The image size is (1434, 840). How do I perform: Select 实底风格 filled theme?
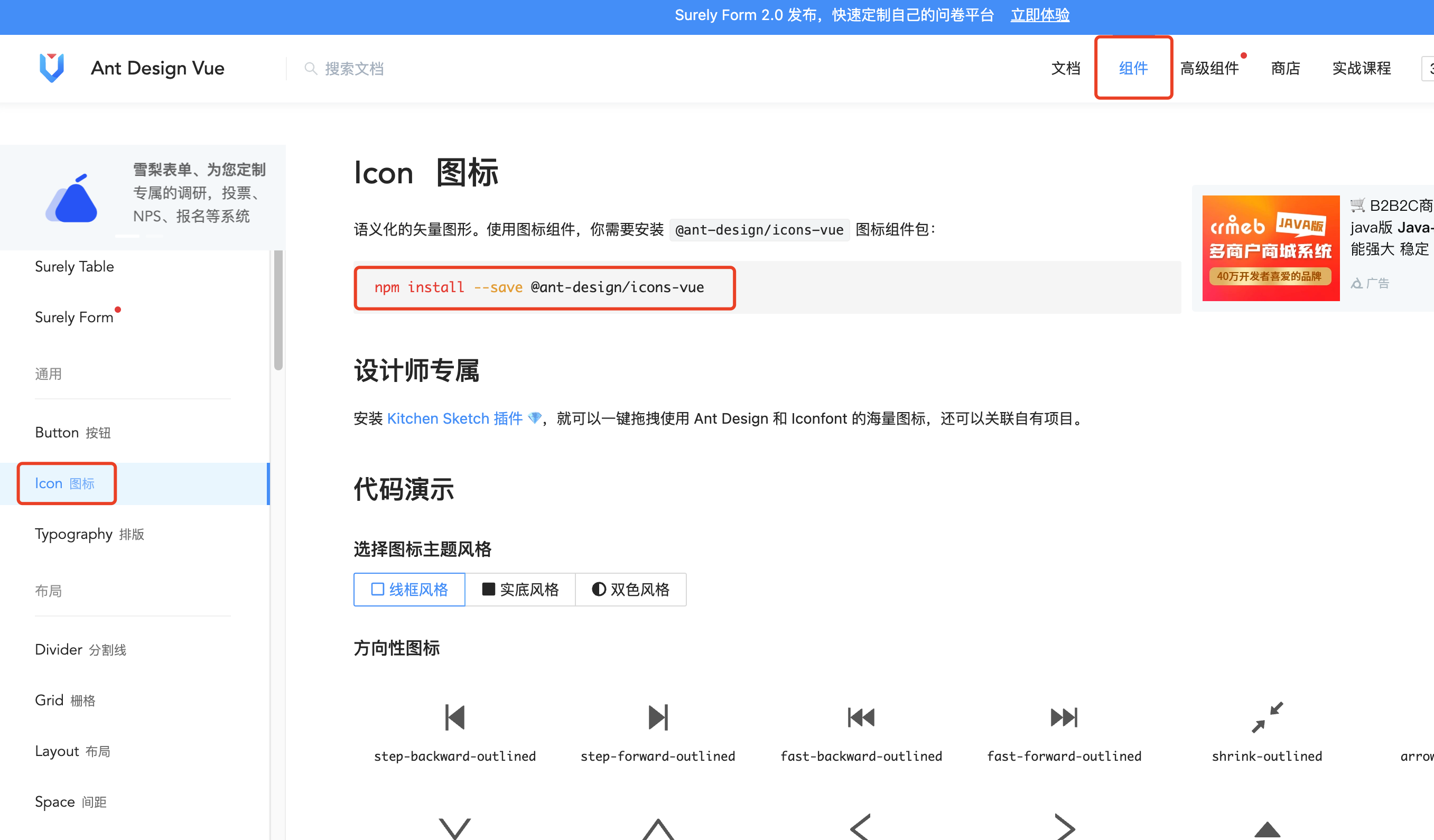tap(520, 590)
